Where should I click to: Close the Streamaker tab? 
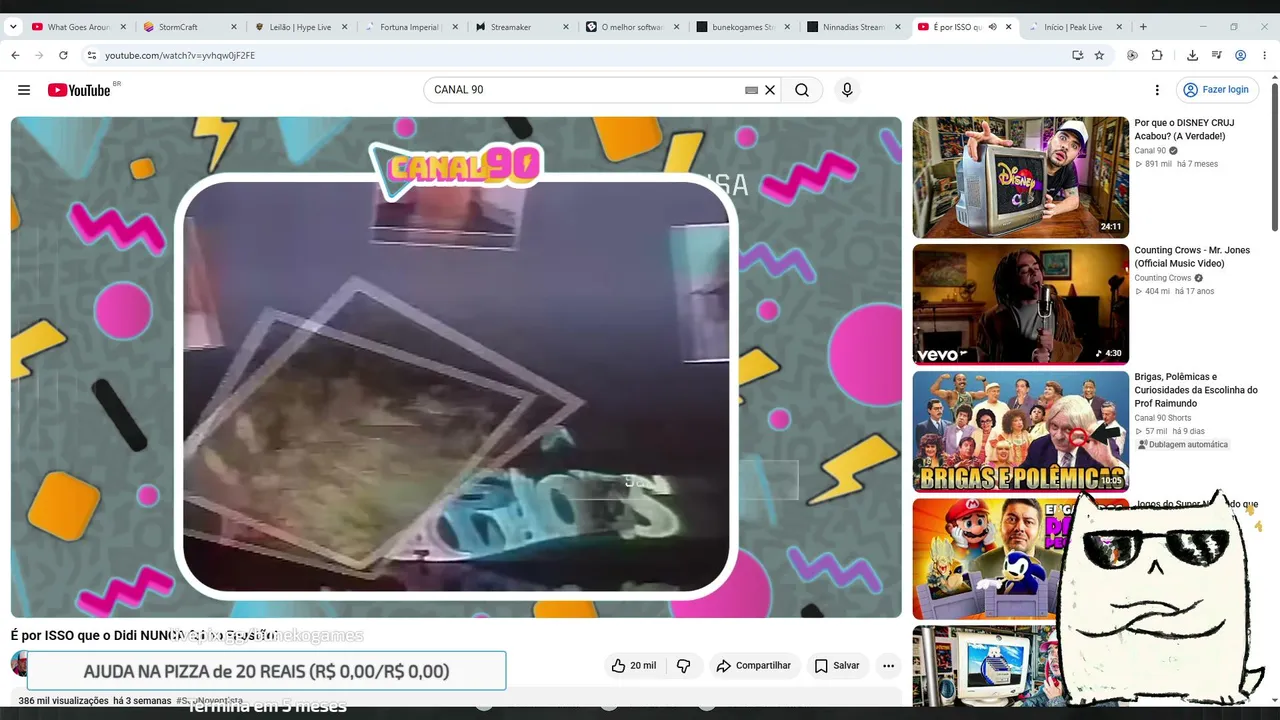564,27
